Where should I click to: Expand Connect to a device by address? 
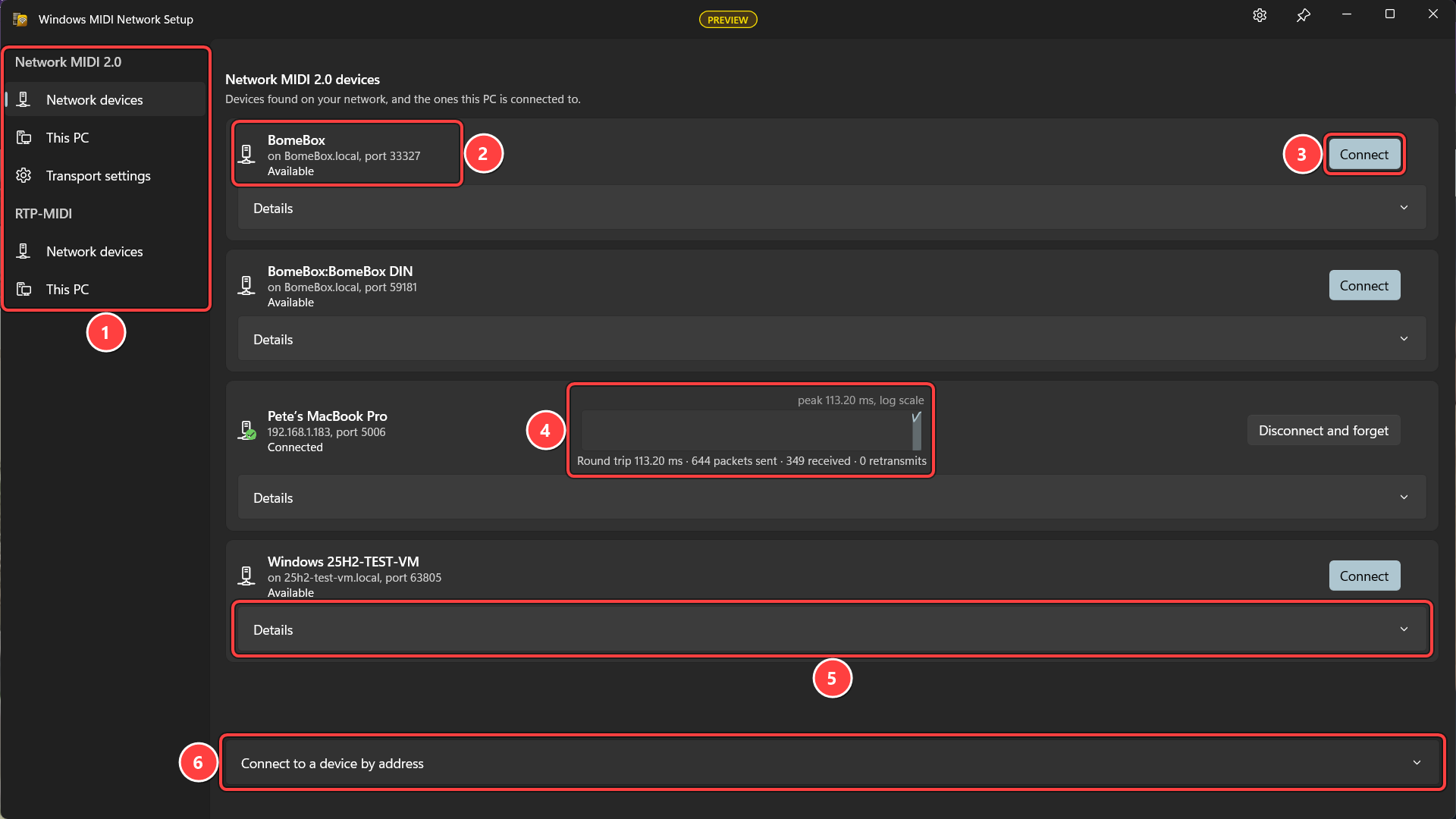click(832, 763)
